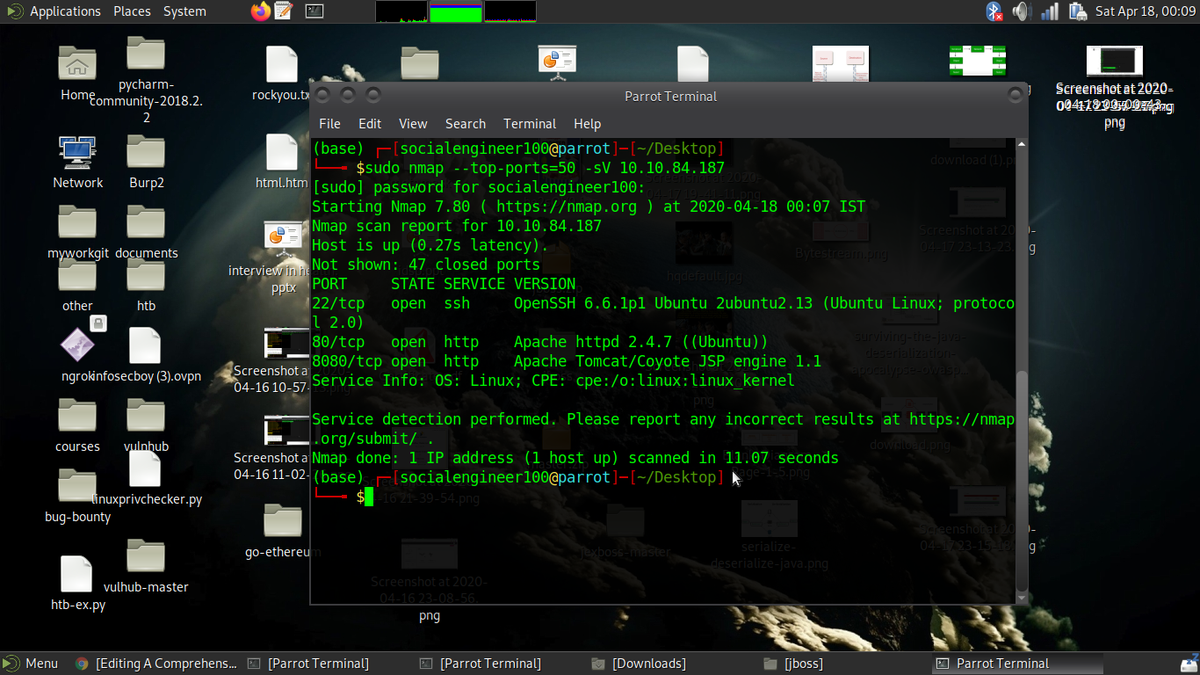1200x675 pixels.
Task: Open the myworkgit folder
Action: click(x=78, y=233)
